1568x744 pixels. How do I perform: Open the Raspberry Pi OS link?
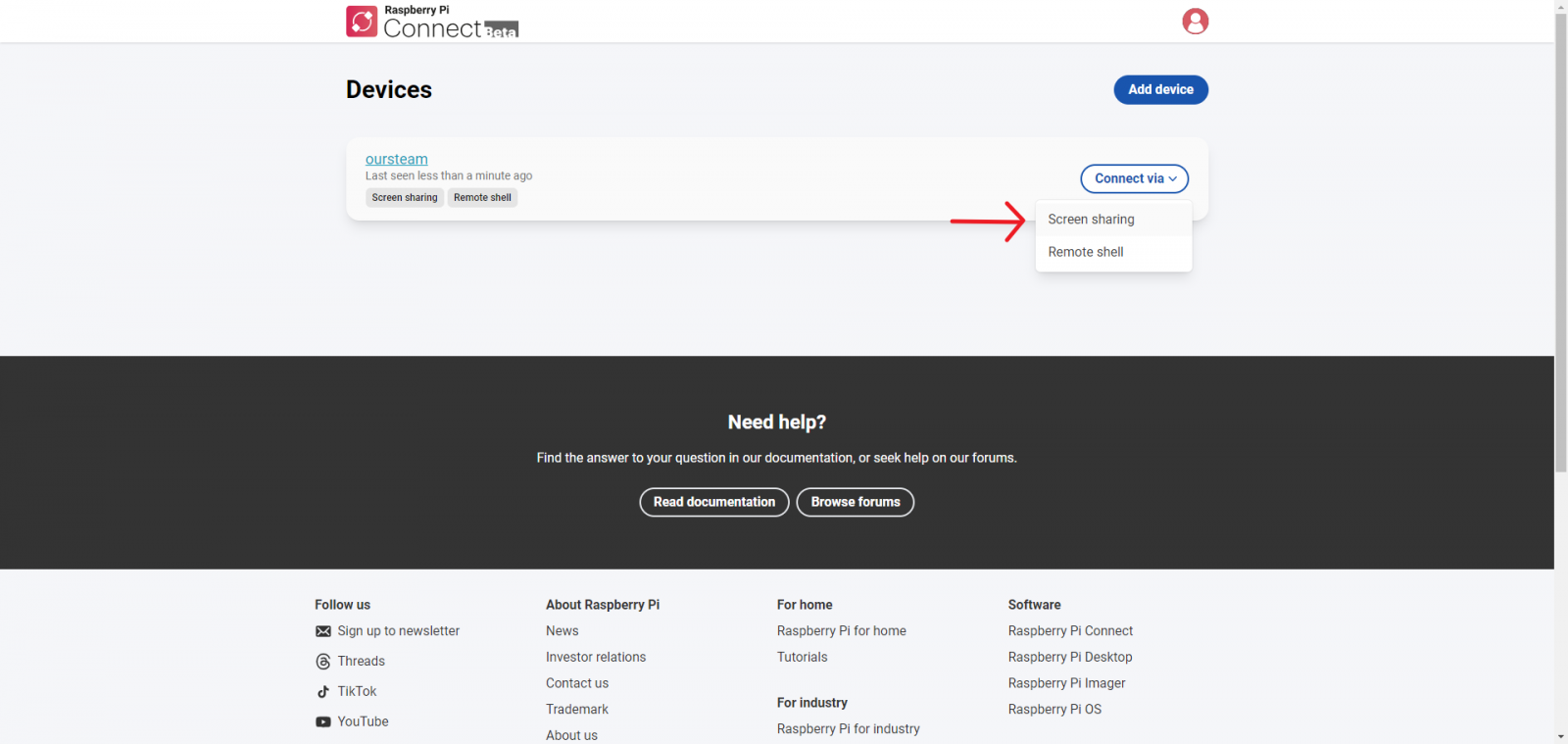1055,710
